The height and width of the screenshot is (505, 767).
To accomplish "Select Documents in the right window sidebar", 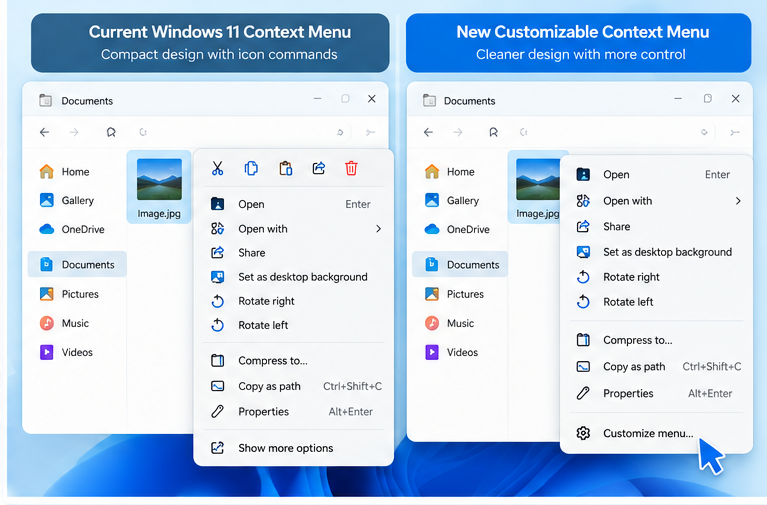I will [460, 265].
